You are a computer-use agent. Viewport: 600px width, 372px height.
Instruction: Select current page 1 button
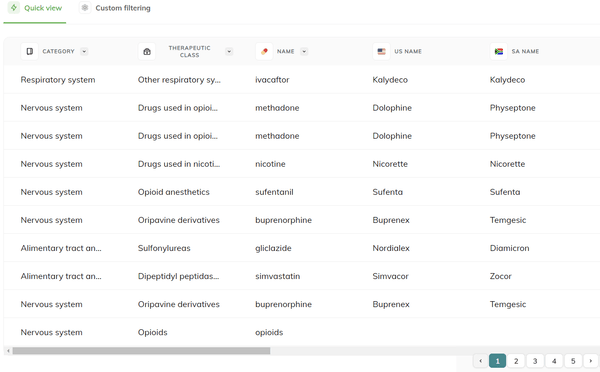pyautogui.click(x=497, y=361)
